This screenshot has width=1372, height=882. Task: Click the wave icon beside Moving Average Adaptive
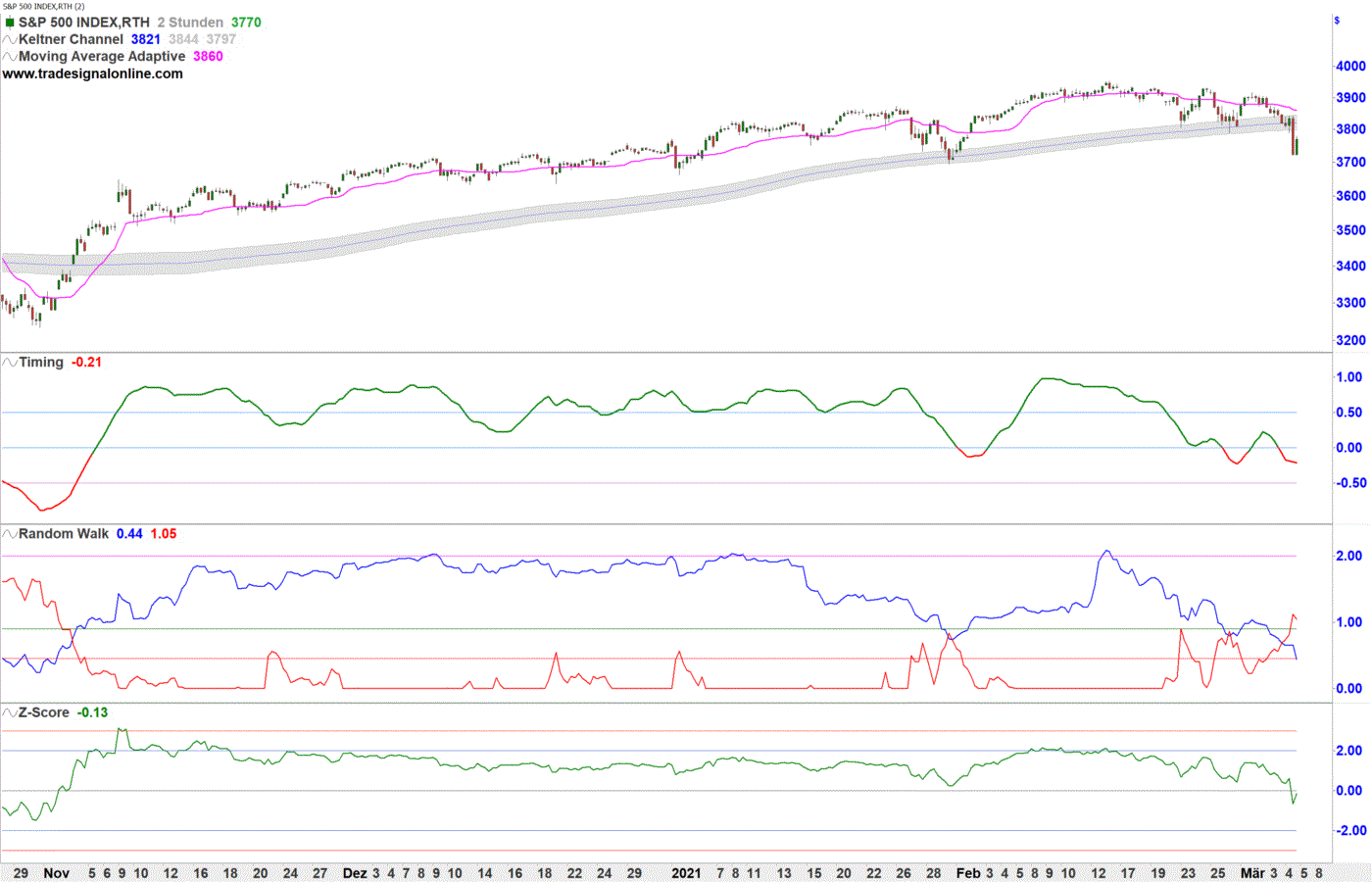[x=10, y=56]
